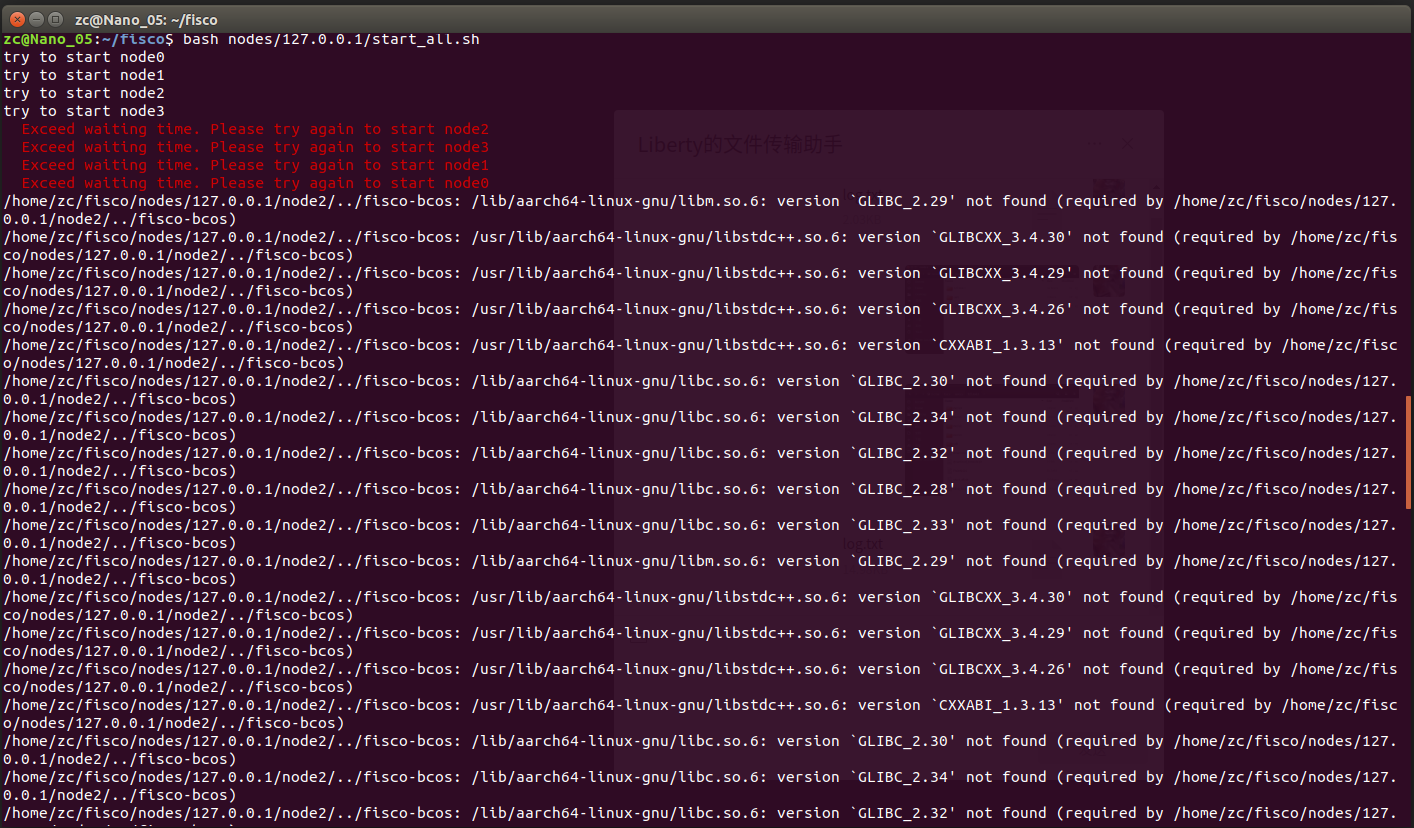Select the 'try to start node3' line
This screenshot has height=828, width=1414.
[84, 111]
